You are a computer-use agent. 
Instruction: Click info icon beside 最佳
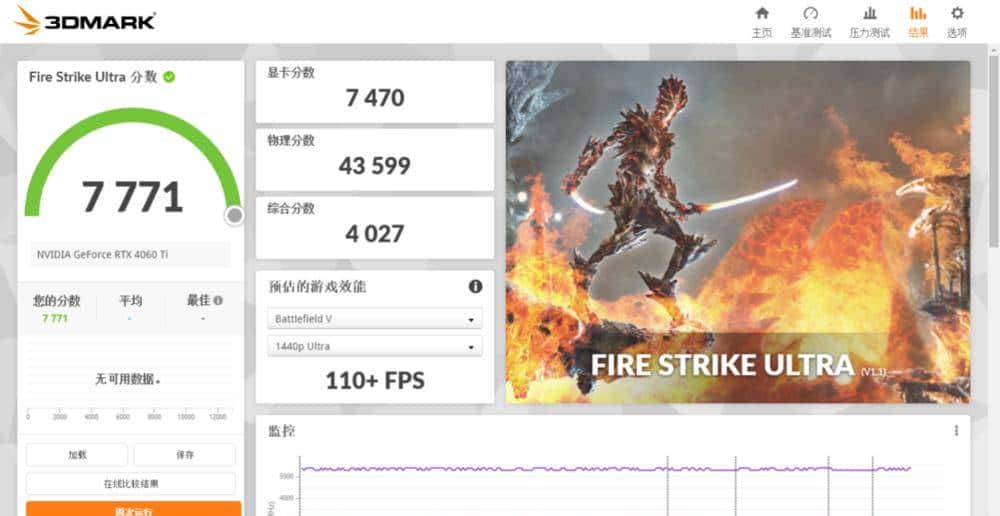pyautogui.click(x=219, y=300)
